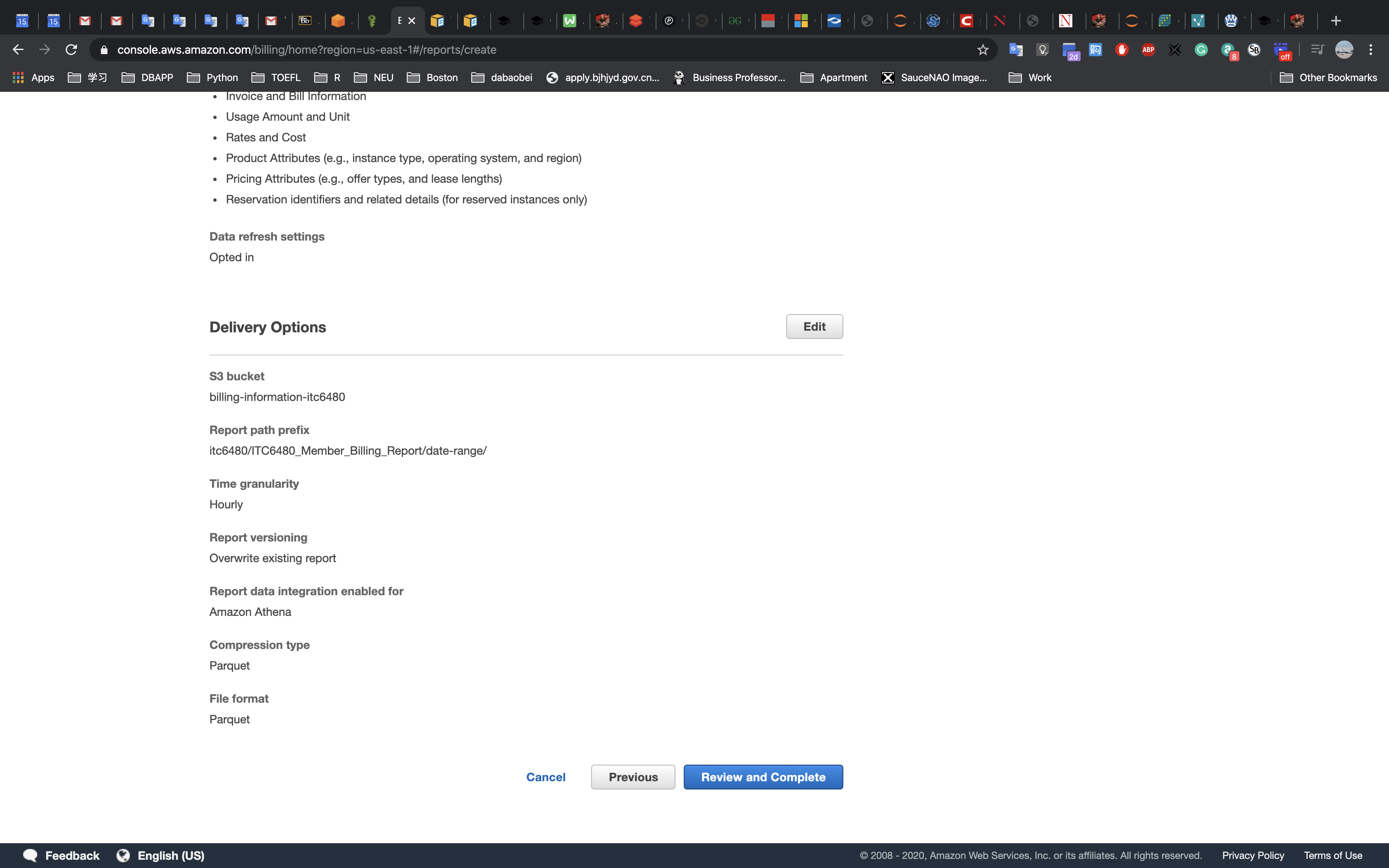This screenshot has height=868, width=1389.
Task: Click Review and Complete button
Action: [x=763, y=777]
